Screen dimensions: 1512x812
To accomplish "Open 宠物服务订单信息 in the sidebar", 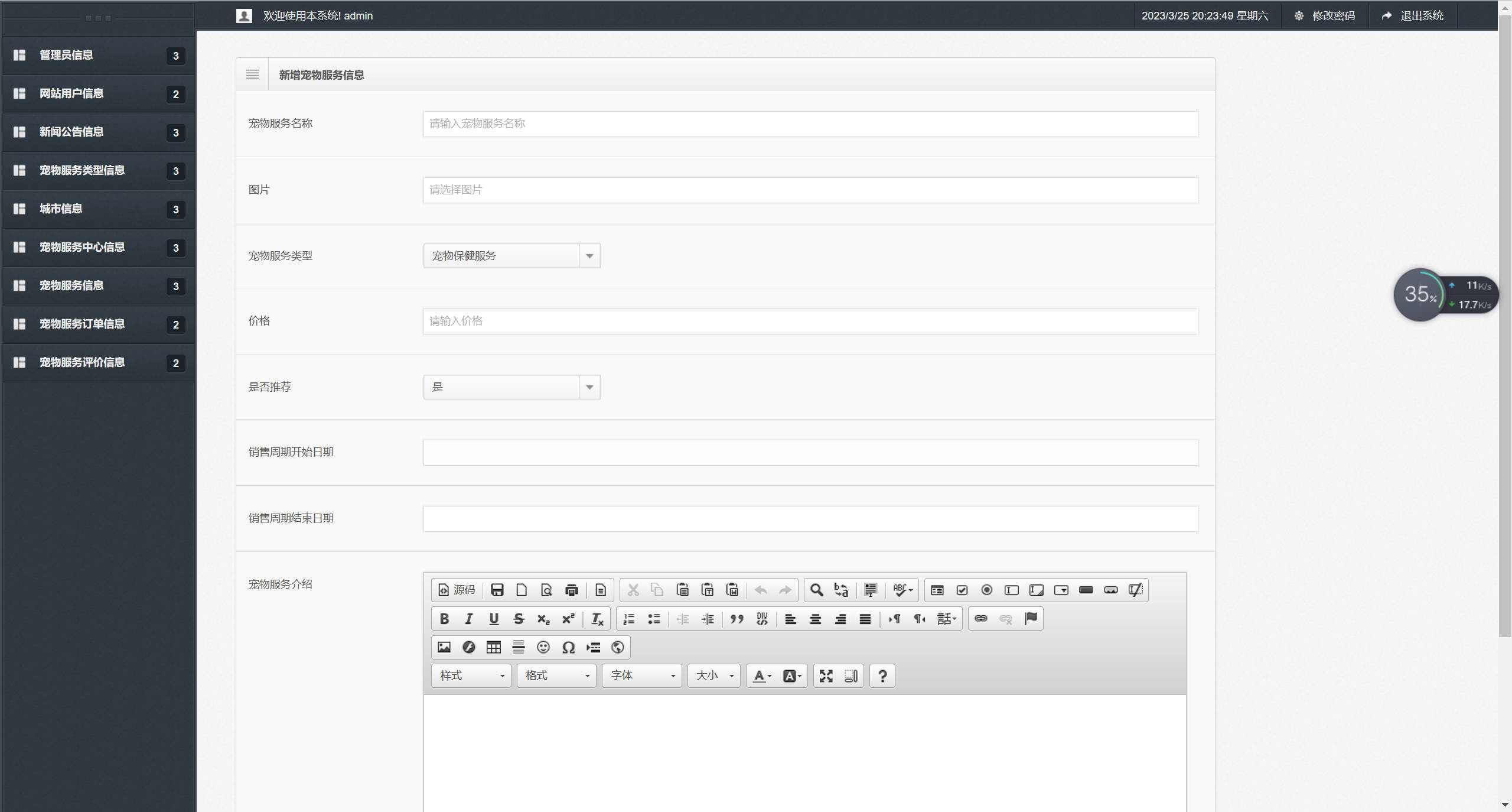I will coord(82,324).
